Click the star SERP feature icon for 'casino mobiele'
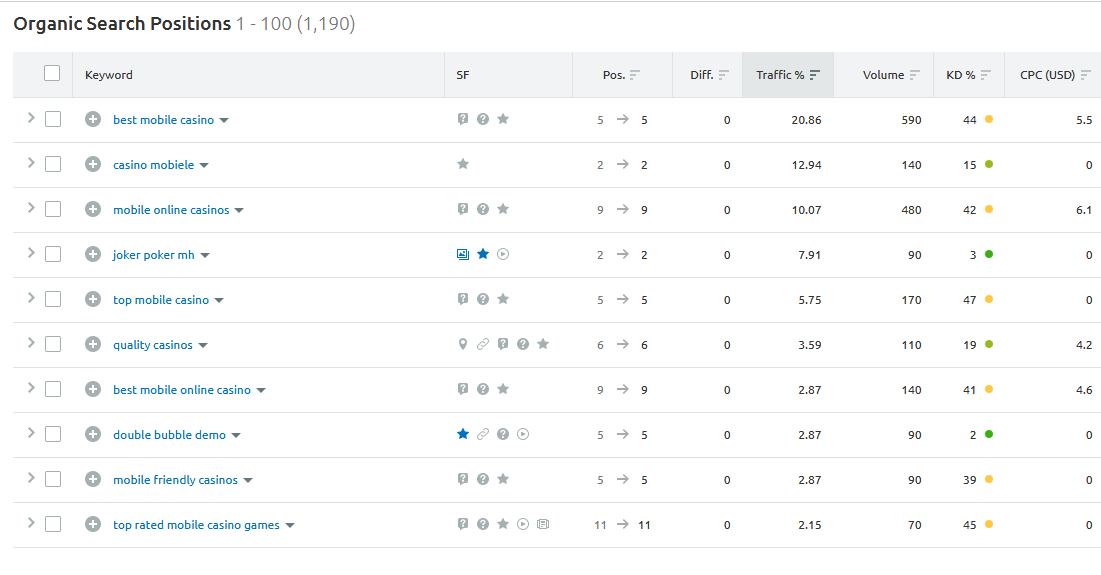 [x=463, y=165]
